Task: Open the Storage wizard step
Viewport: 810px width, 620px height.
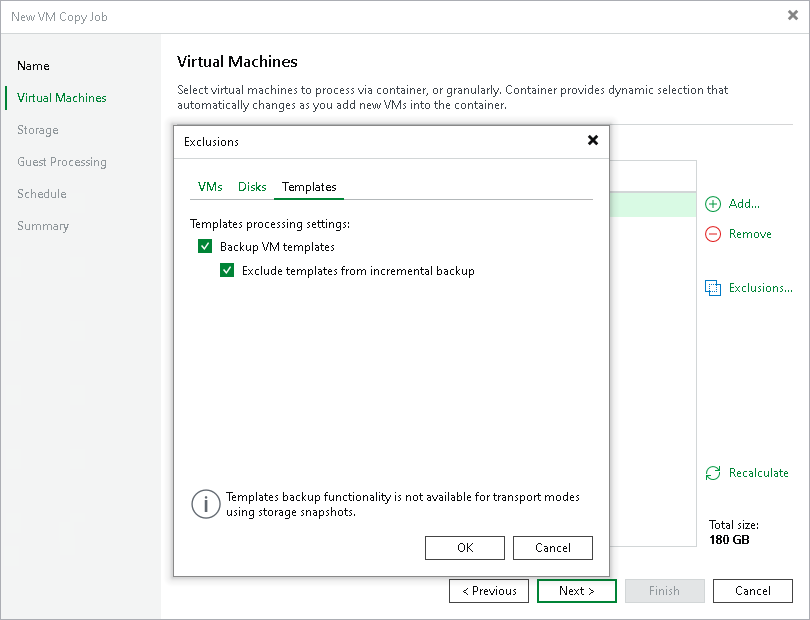Action: pos(38,130)
